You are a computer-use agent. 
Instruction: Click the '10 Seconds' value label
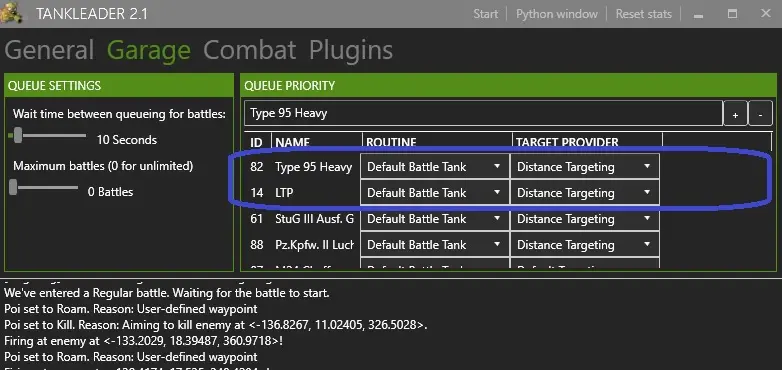click(x=127, y=140)
